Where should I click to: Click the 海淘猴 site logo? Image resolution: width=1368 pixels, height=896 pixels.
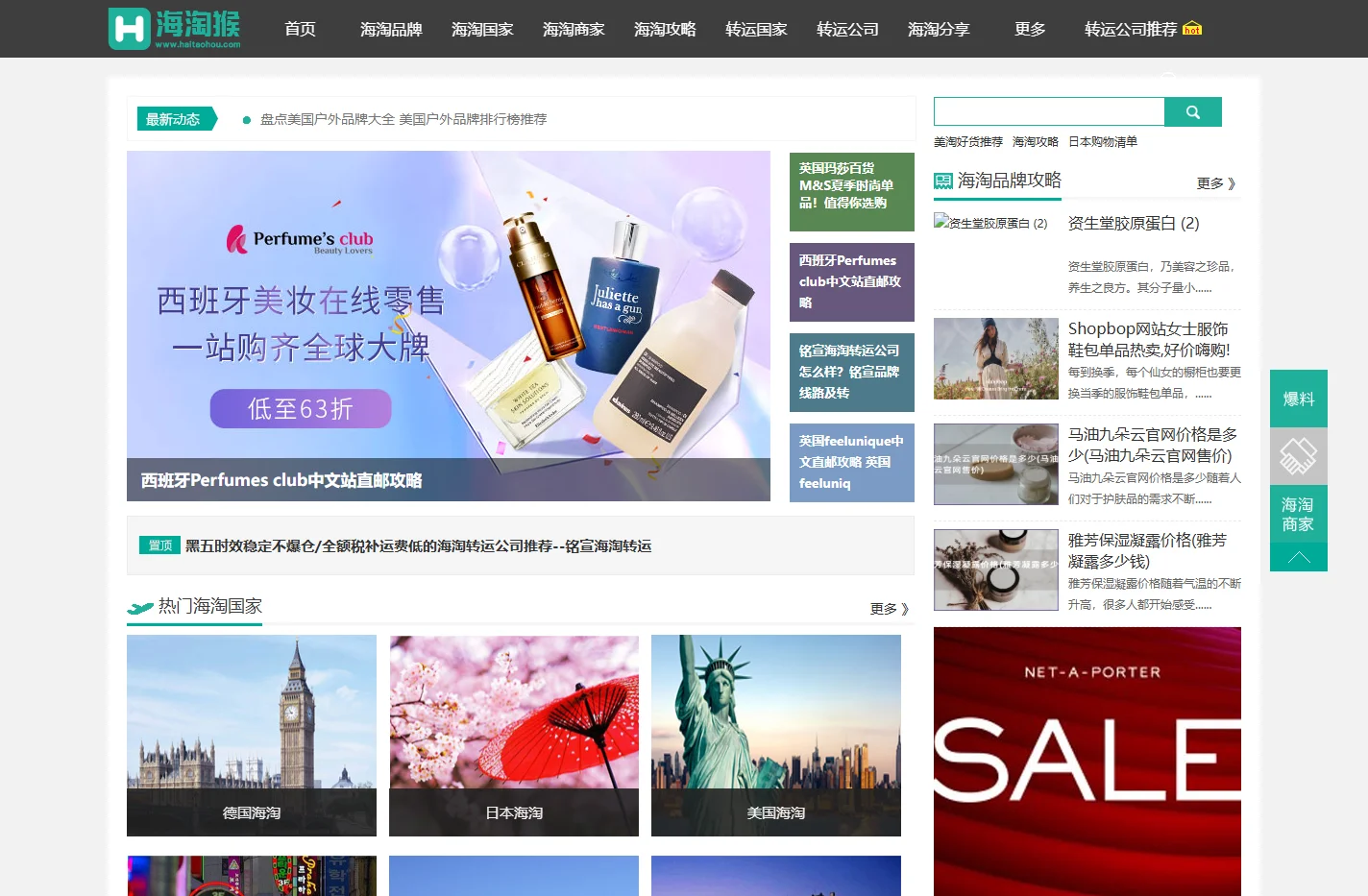pyautogui.click(x=175, y=29)
